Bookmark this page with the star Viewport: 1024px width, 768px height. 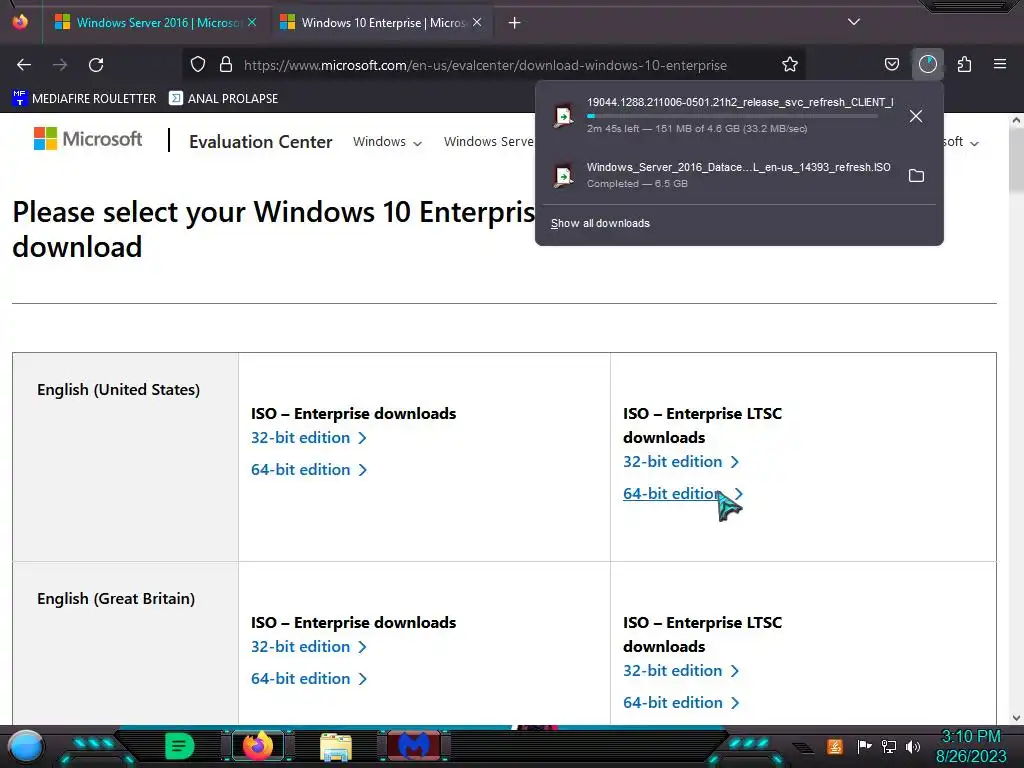point(790,65)
